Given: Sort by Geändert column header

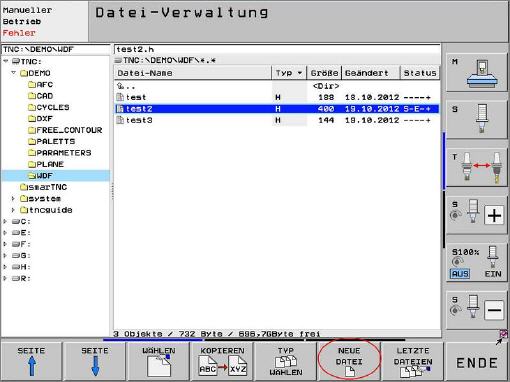Looking at the screenshot, I should click(x=371, y=73).
